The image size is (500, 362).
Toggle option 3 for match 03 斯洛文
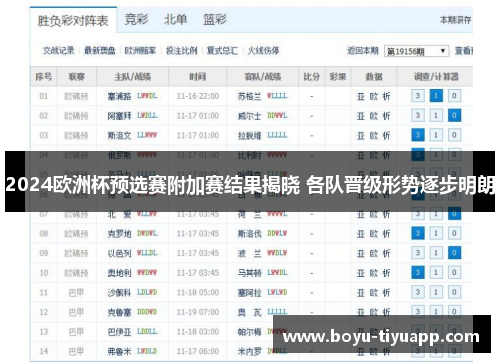pyautogui.click(x=418, y=135)
